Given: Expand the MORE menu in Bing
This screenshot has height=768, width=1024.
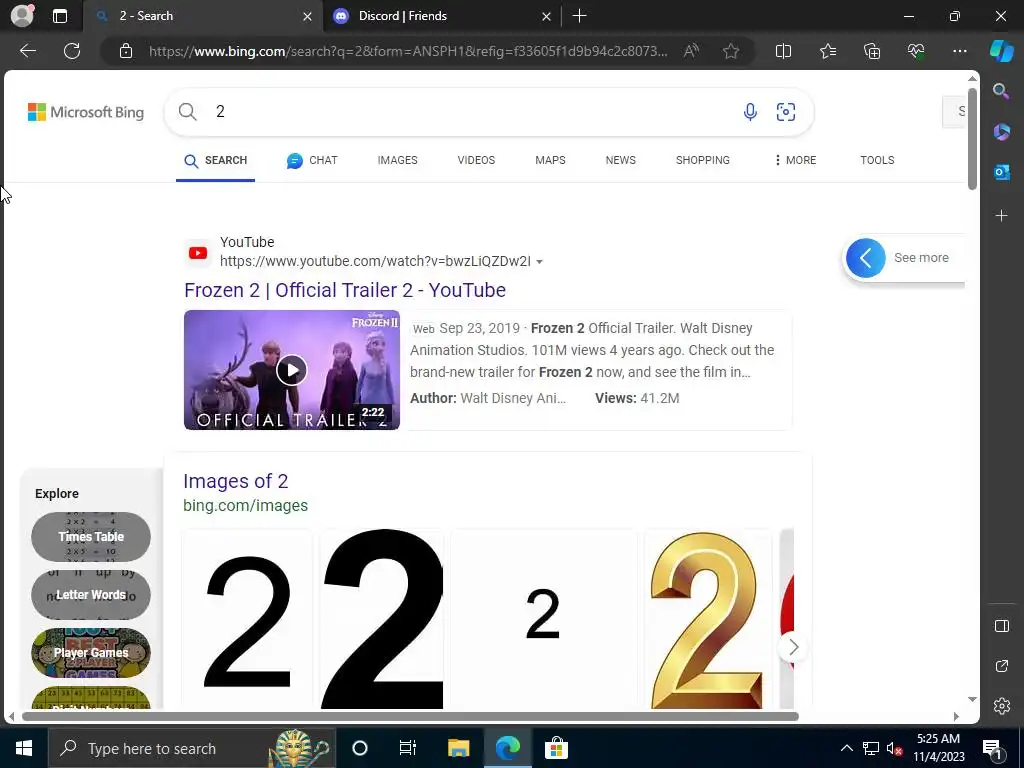Looking at the screenshot, I should (x=795, y=160).
